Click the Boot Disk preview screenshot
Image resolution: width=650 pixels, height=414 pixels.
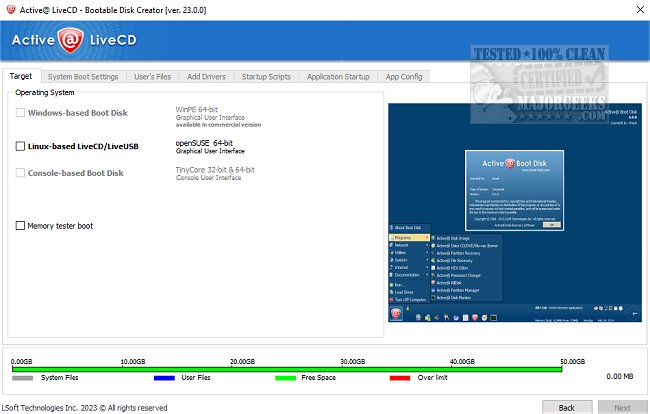click(x=515, y=213)
